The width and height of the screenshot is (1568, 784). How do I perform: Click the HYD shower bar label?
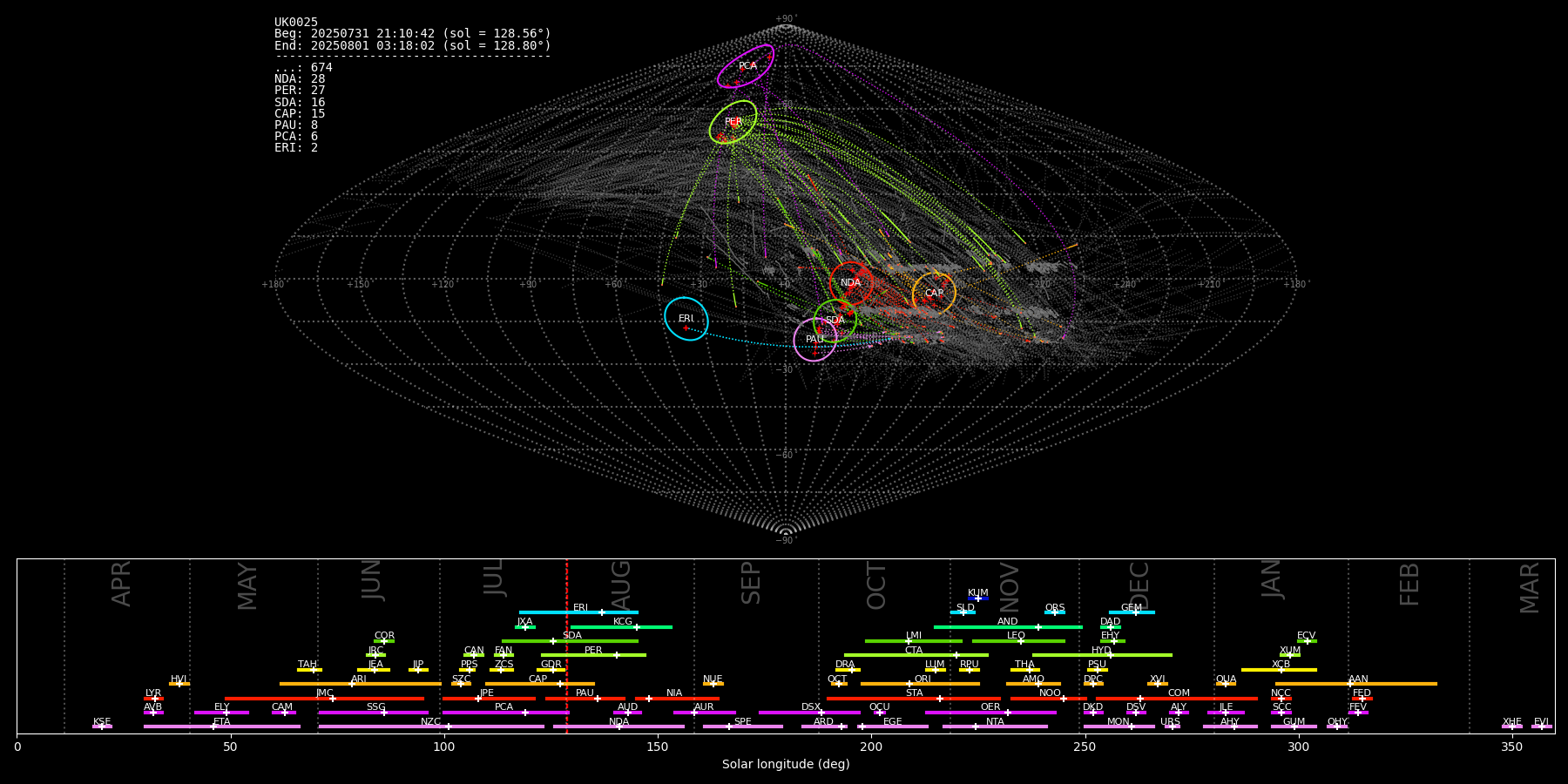(x=1102, y=651)
